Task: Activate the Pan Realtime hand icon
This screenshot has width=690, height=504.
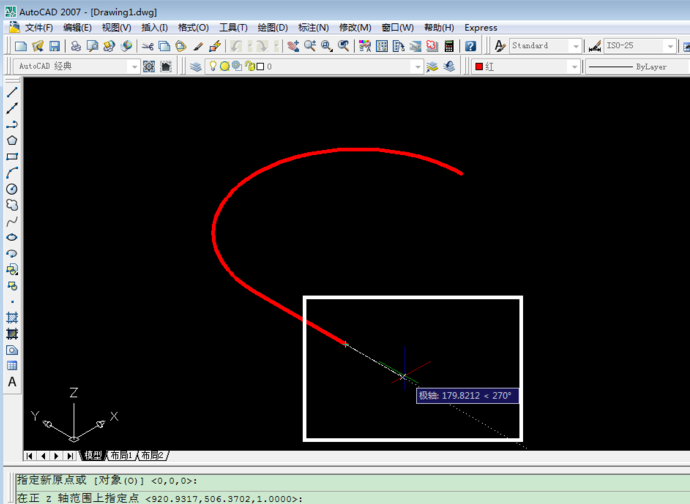Action: pos(293,46)
